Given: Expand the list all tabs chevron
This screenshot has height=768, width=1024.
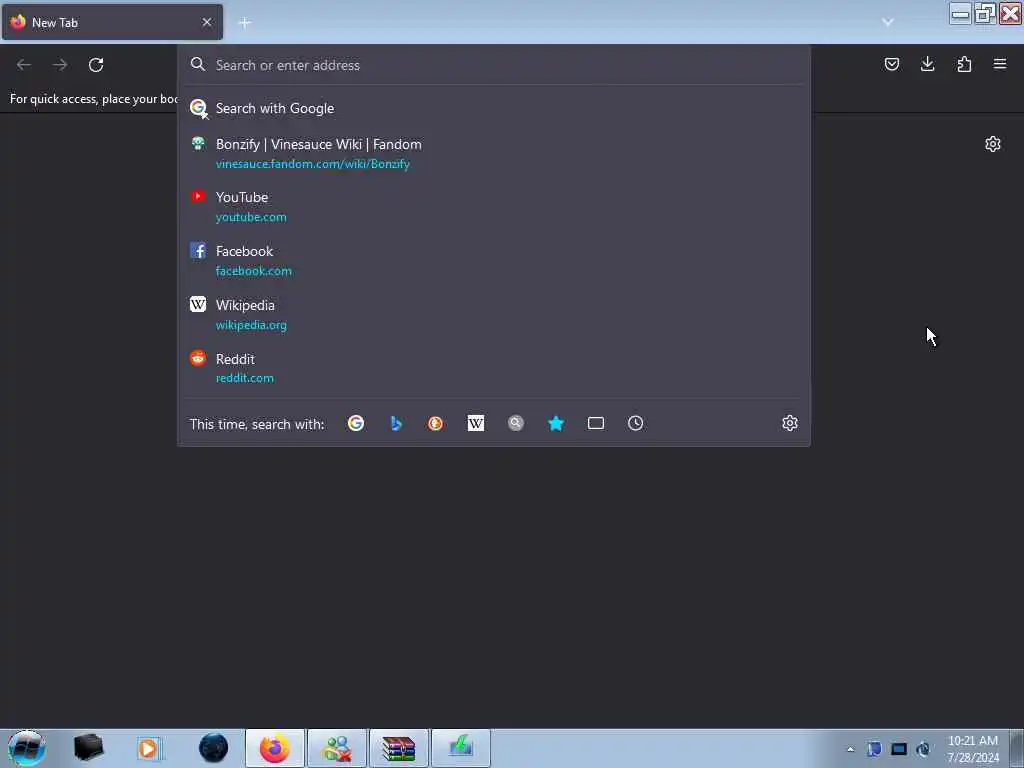Looking at the screenshot, I should click(888, 22).
